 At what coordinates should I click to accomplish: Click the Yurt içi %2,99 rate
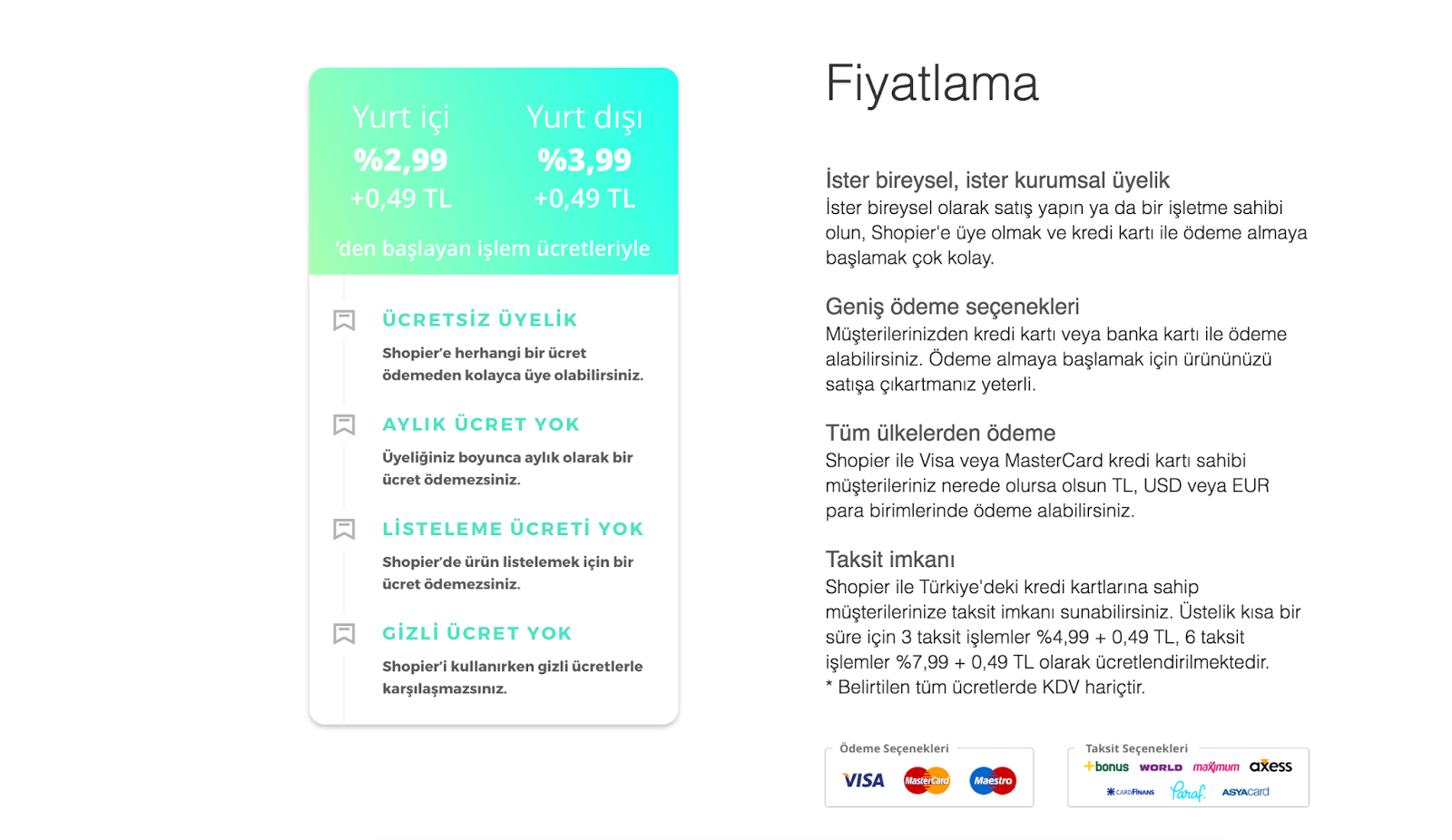click(x=400, y=160)
